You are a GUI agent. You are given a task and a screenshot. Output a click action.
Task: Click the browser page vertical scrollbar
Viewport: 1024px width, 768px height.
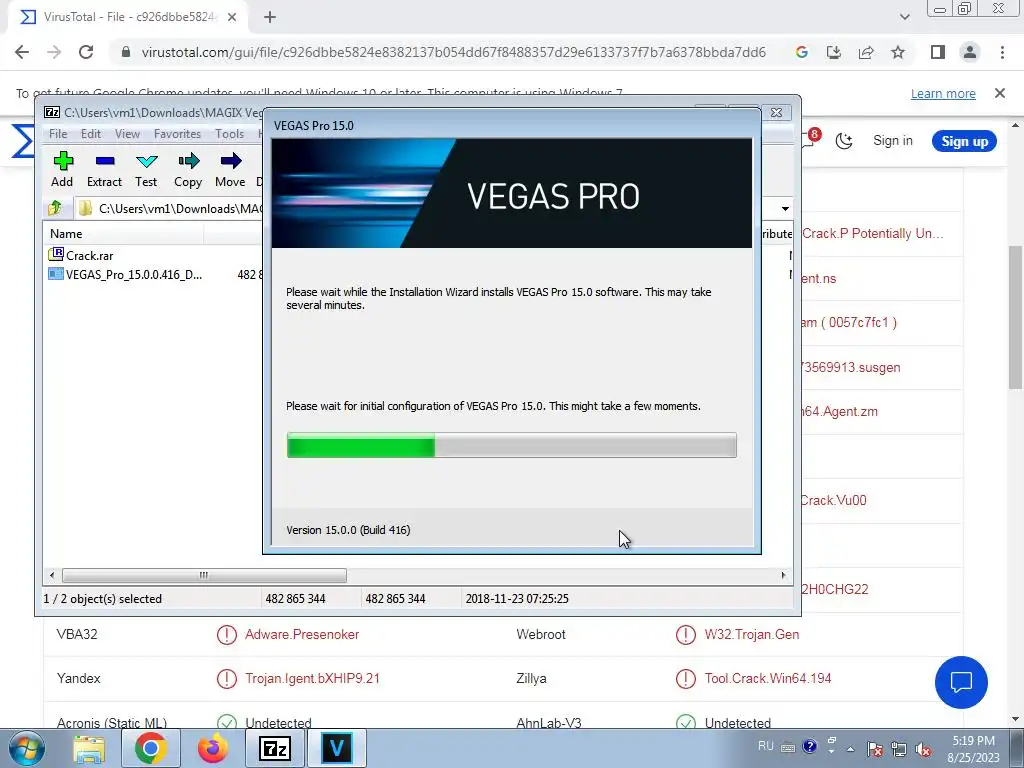(1016, 317)
